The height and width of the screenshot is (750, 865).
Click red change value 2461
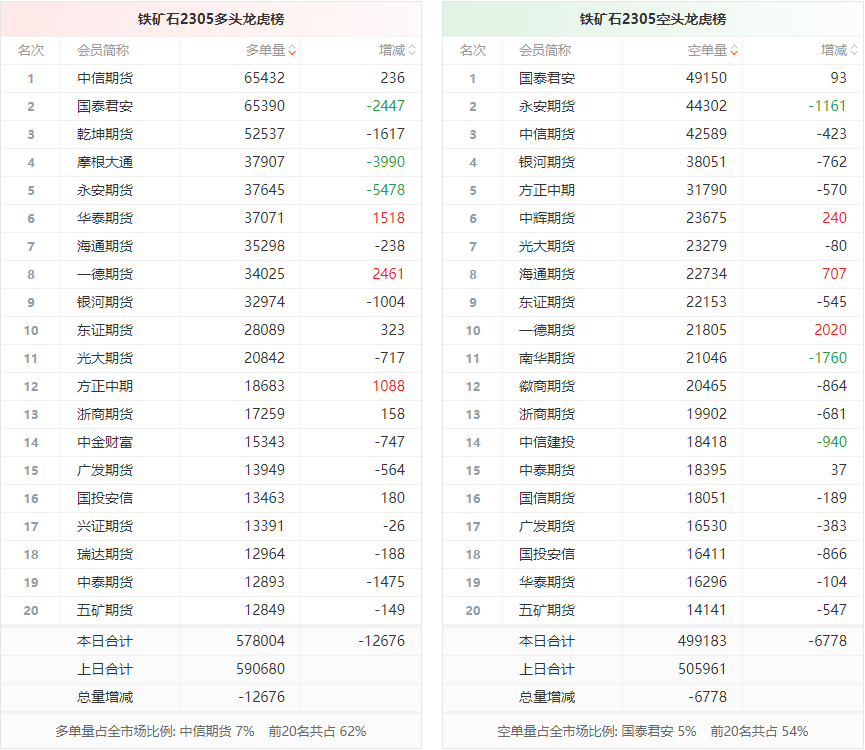388,274
